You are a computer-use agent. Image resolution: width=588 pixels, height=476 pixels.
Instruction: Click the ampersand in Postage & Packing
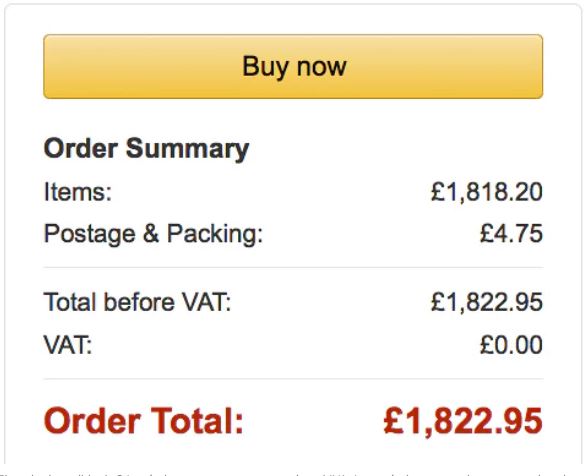coord(151,233)
